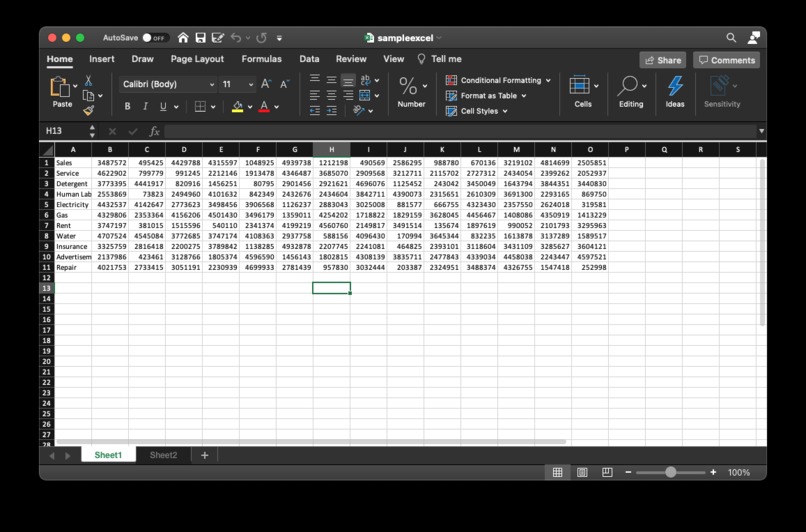806x532 pixels.
Task: Cut selection with the scissors icon
Action: tap(88, 81)
